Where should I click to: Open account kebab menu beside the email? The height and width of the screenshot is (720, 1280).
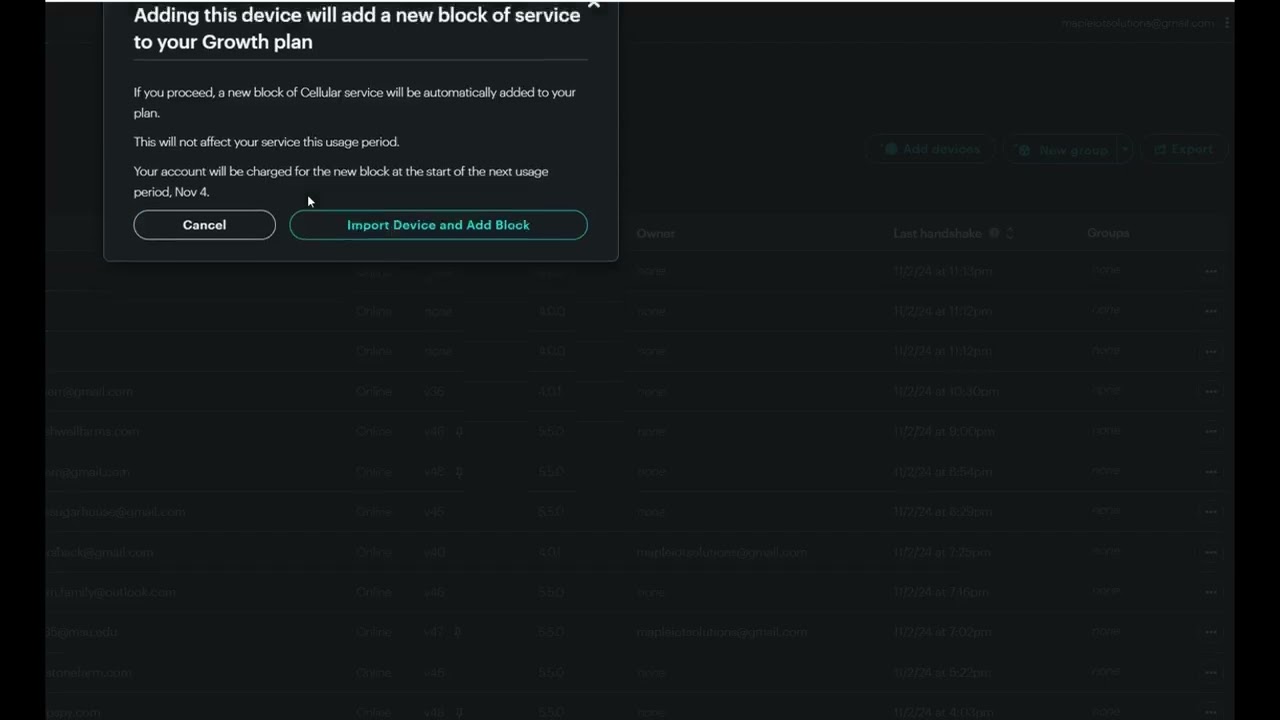1227,23
